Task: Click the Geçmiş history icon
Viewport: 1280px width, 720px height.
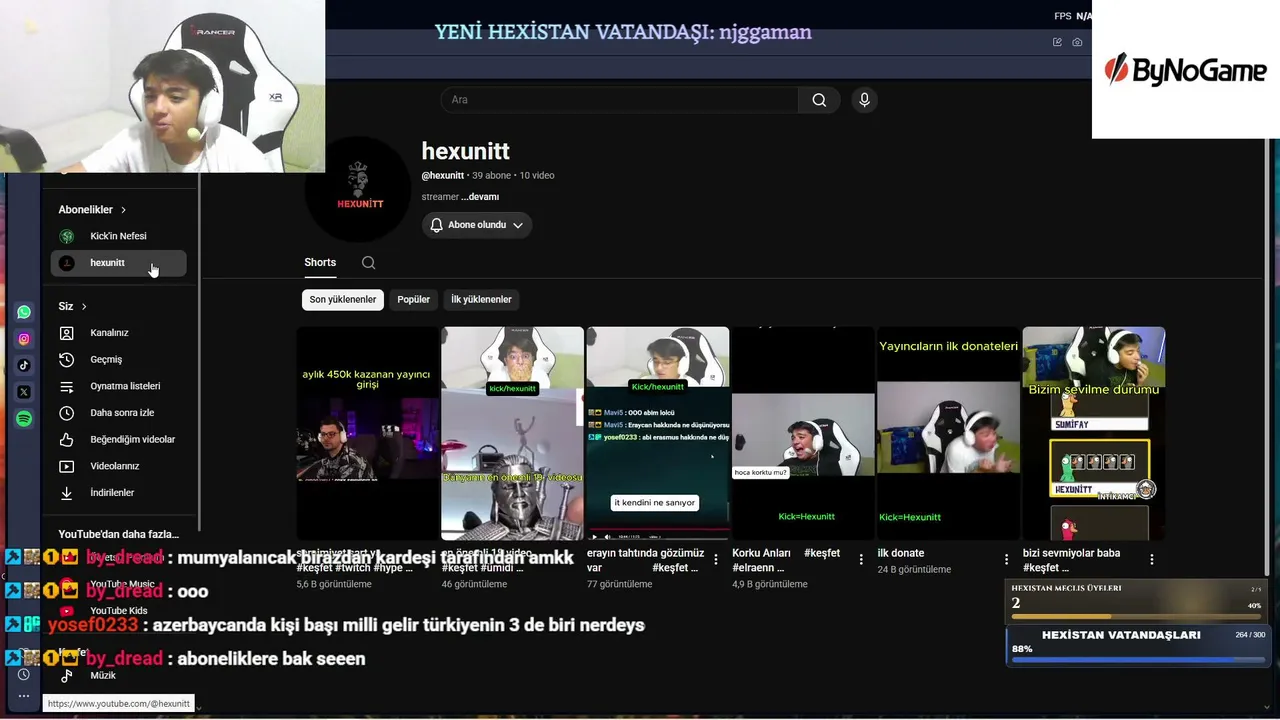Action: click(67, 360)
